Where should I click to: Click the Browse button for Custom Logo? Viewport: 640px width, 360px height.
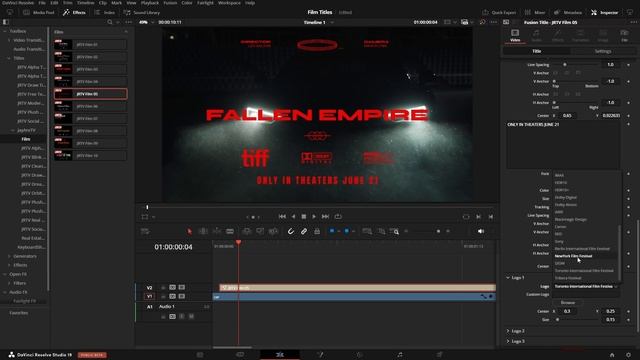568,302
